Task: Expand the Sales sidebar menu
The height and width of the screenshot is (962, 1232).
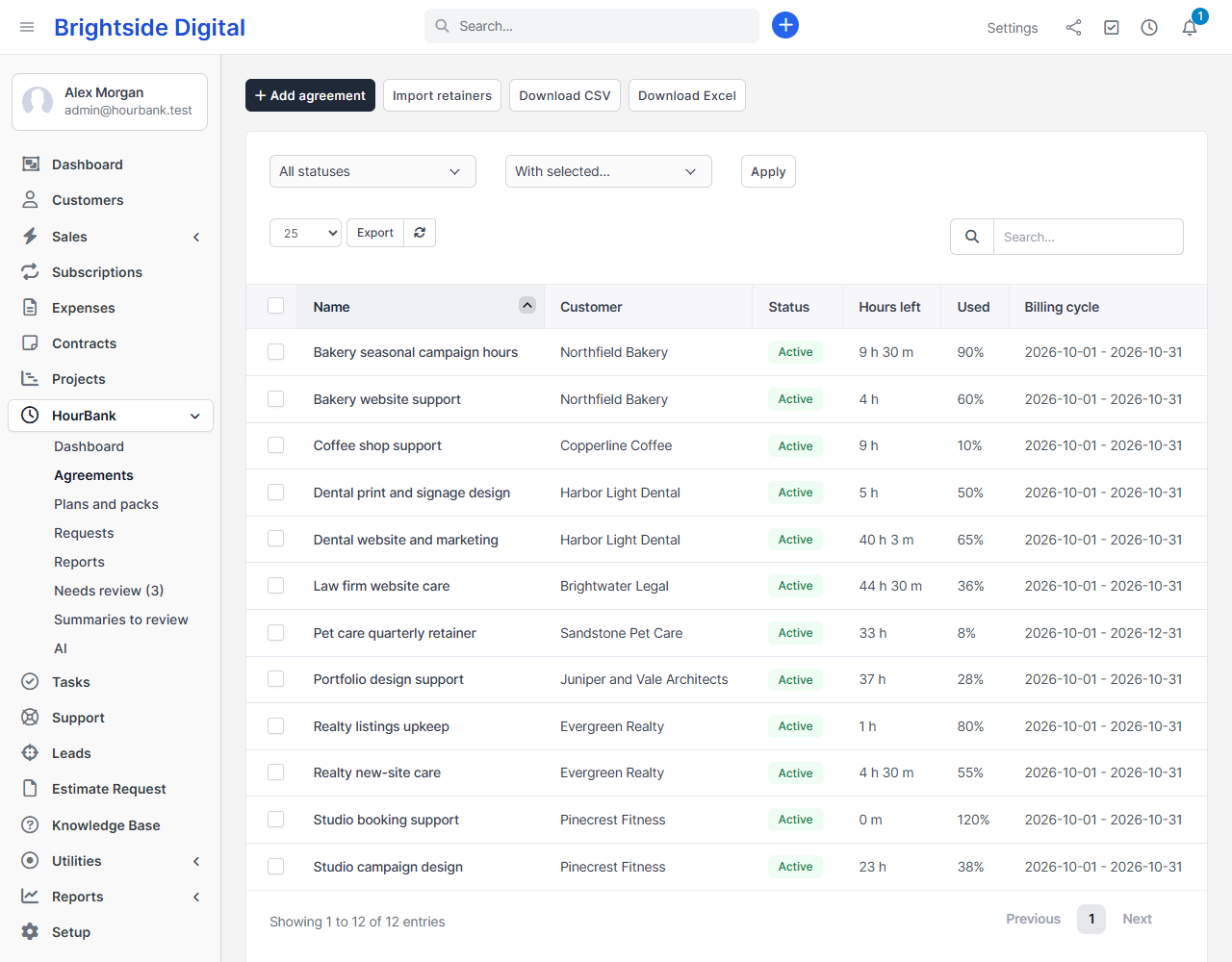Action: pos(111,237)
